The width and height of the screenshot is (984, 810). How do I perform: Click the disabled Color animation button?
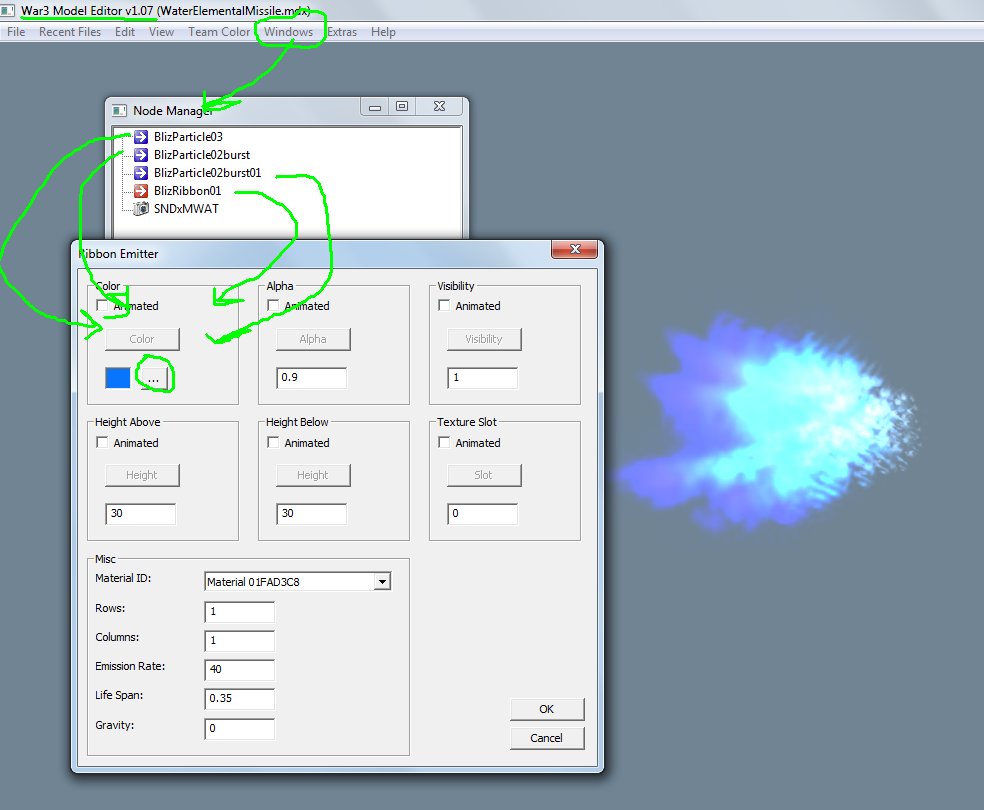[142, 339]
